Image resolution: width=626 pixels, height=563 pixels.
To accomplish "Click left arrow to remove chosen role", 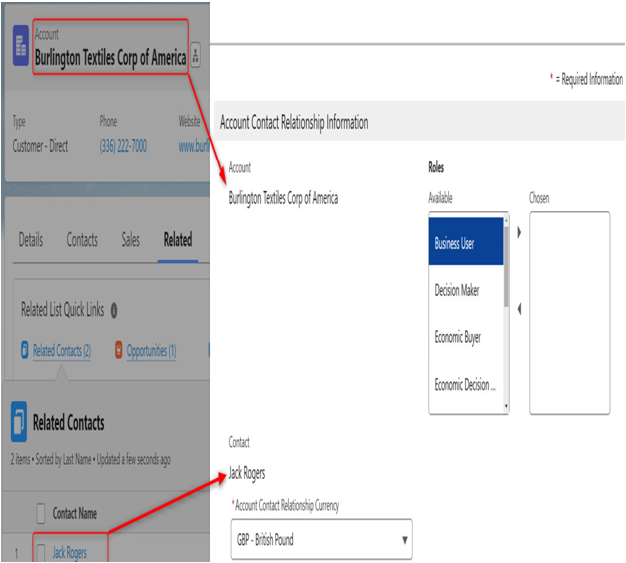I will point(519,309).
